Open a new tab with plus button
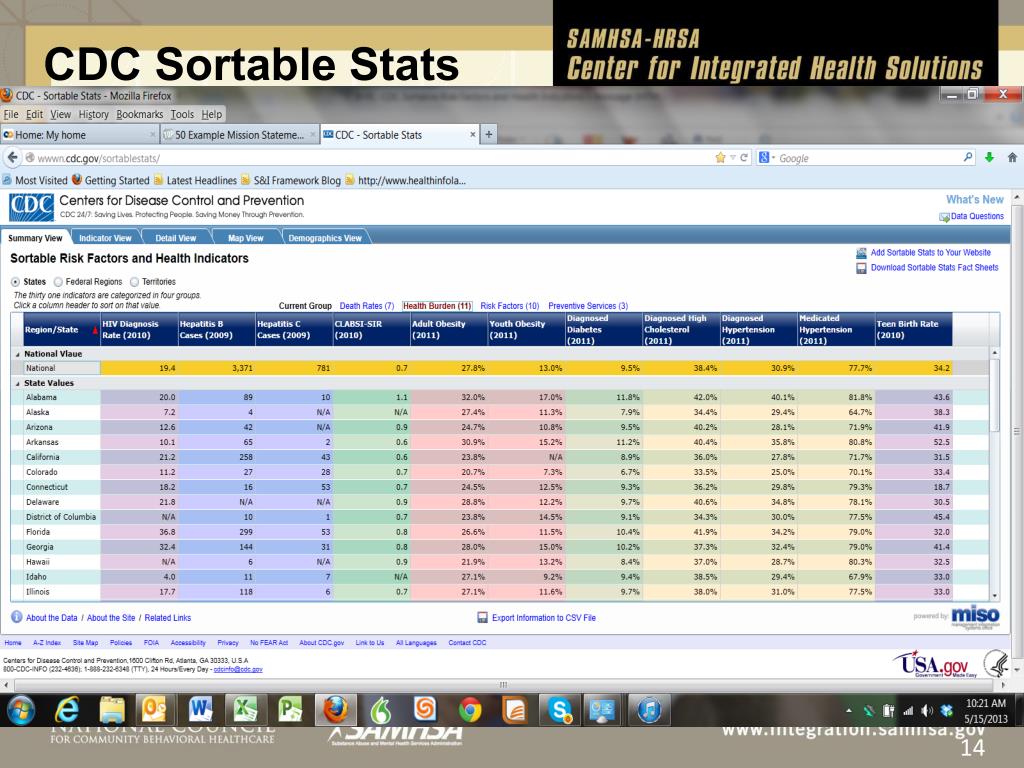This screenshot has height=768, width=1024. [488, 135]
